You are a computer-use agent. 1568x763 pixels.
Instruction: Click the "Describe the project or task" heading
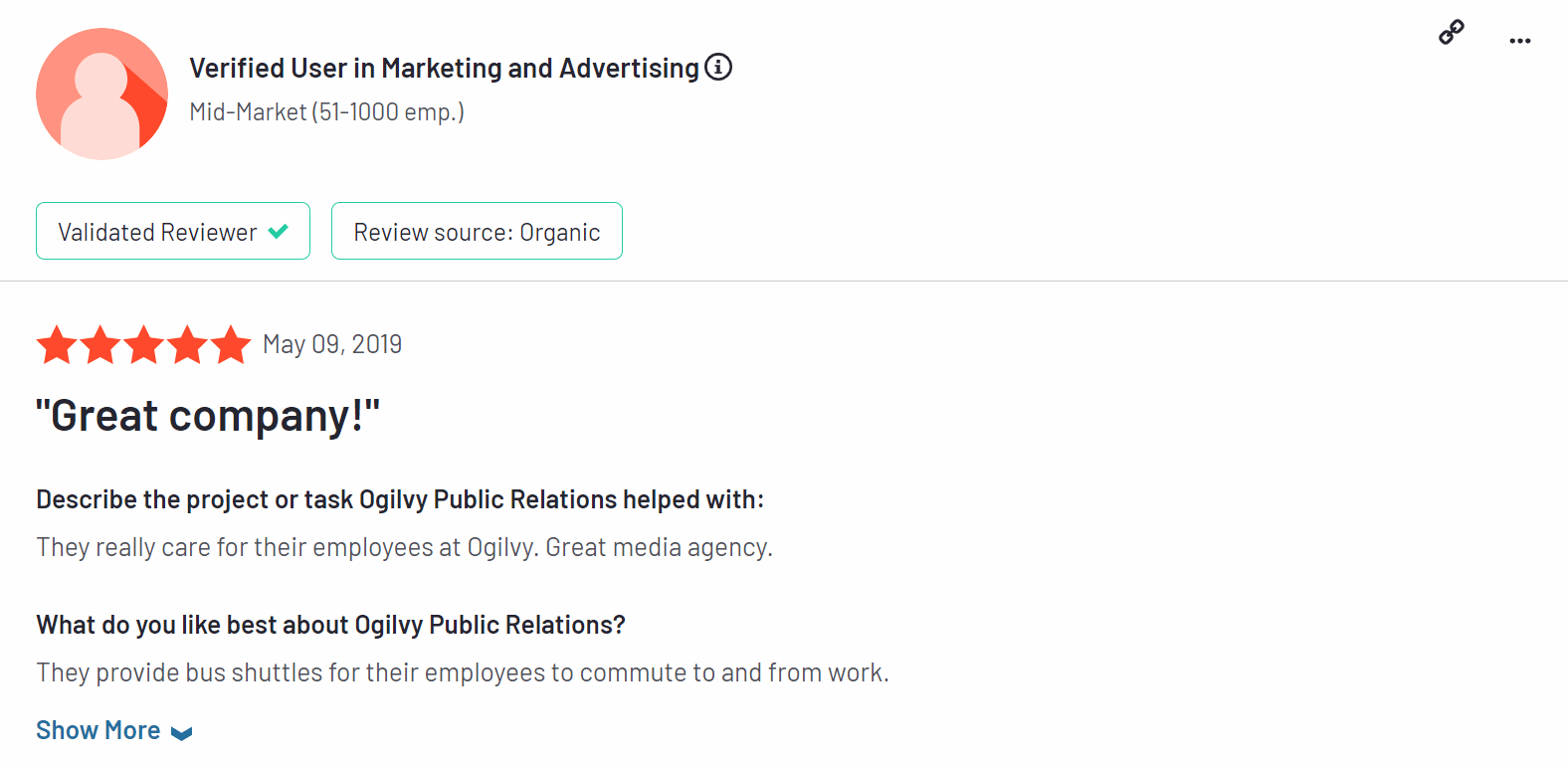pos(400,499)
